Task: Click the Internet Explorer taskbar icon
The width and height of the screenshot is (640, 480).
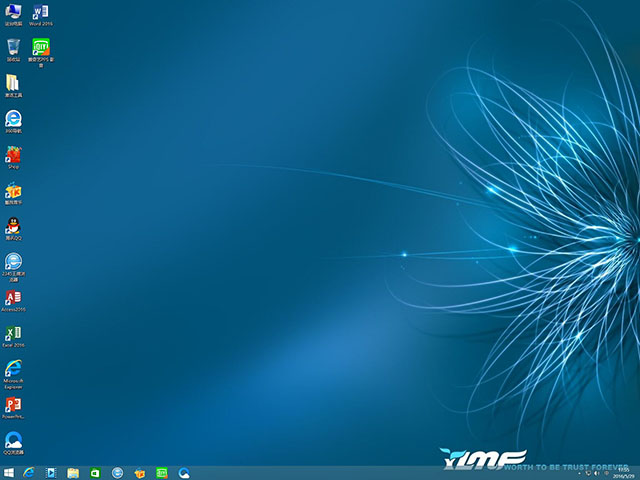Action: [x=29, y=472]
